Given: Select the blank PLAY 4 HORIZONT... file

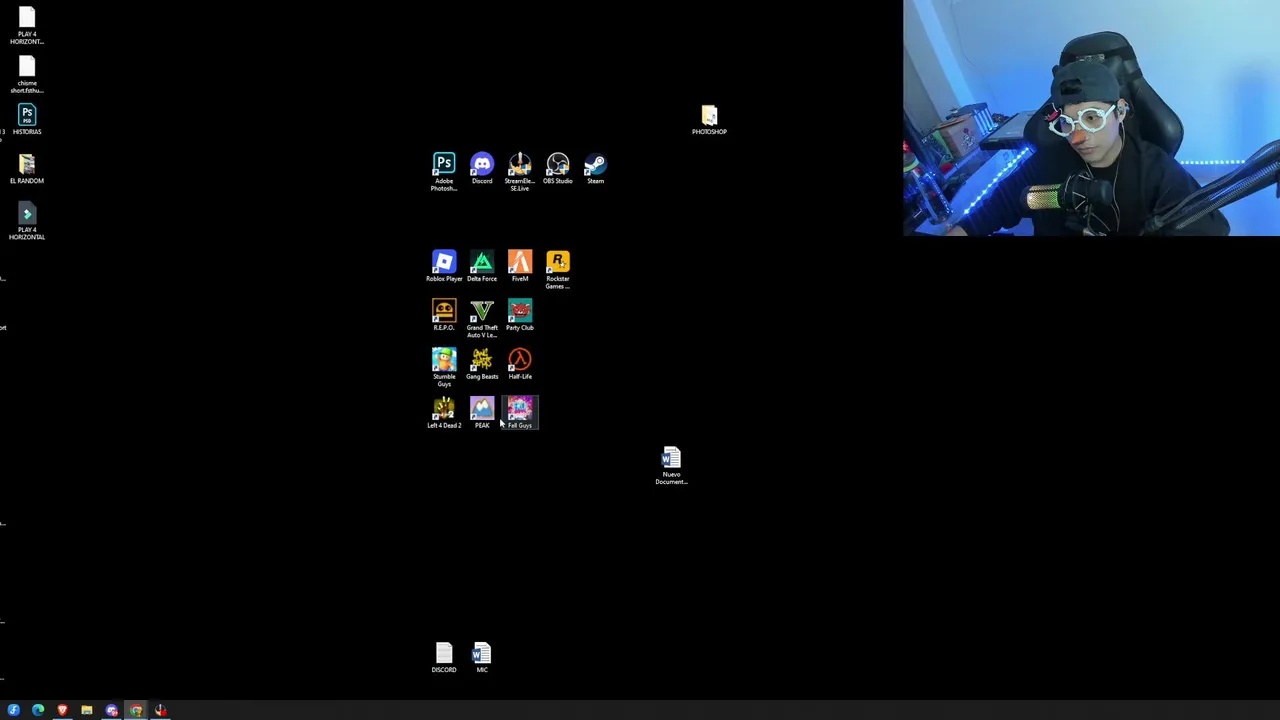Looking at the screenshot, I should coord(27,26).
